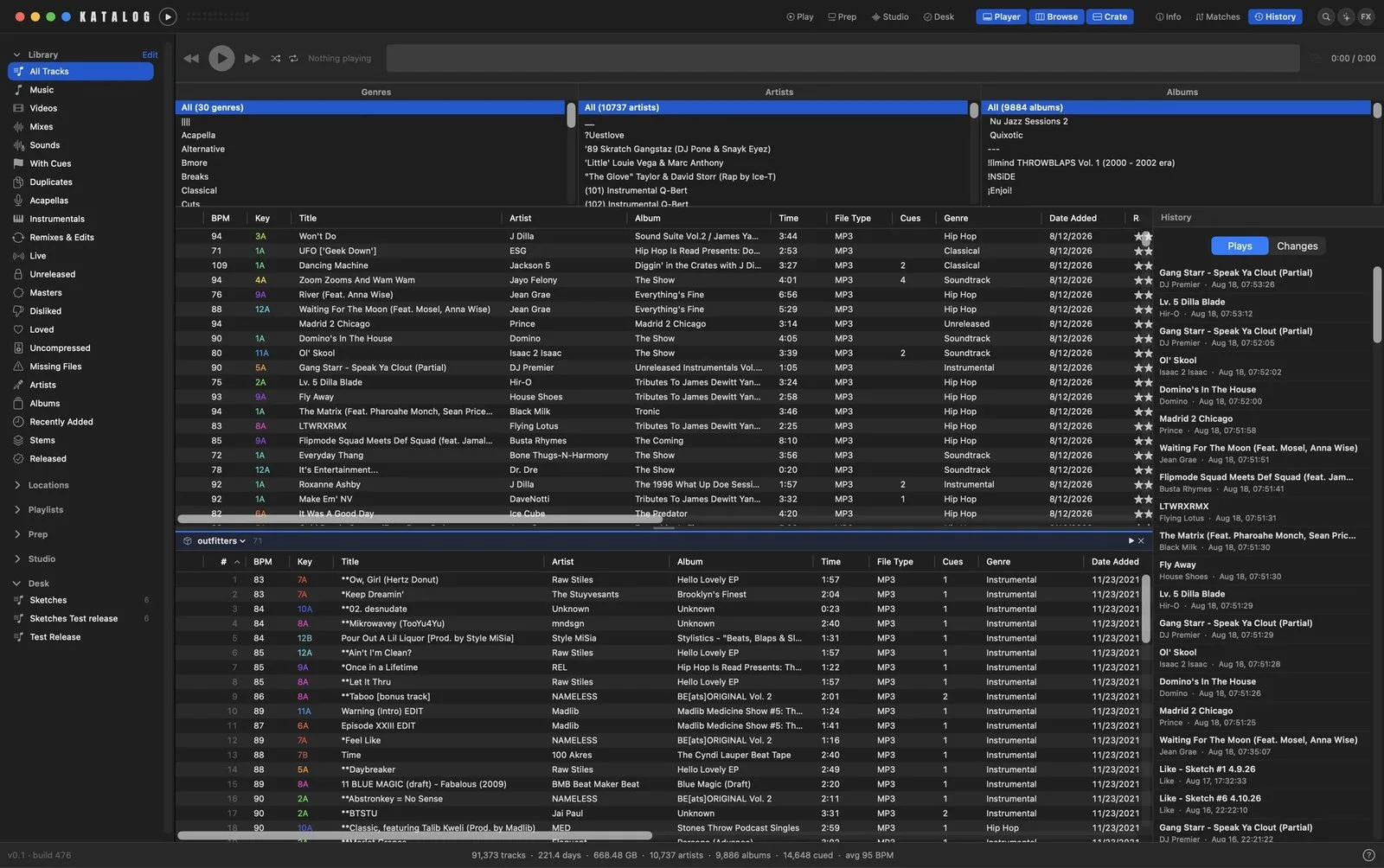Screen dimensions: 1384x868
Task: Open the Mixes library view
Action: (x=80, y=127)
